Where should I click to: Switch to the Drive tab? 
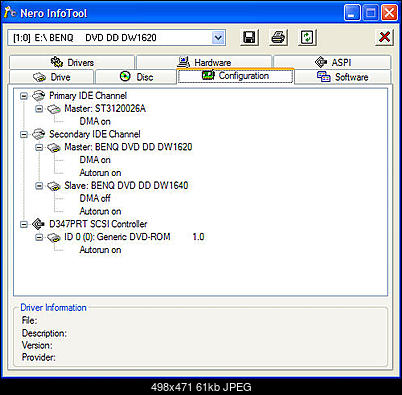tap(52, 77)
